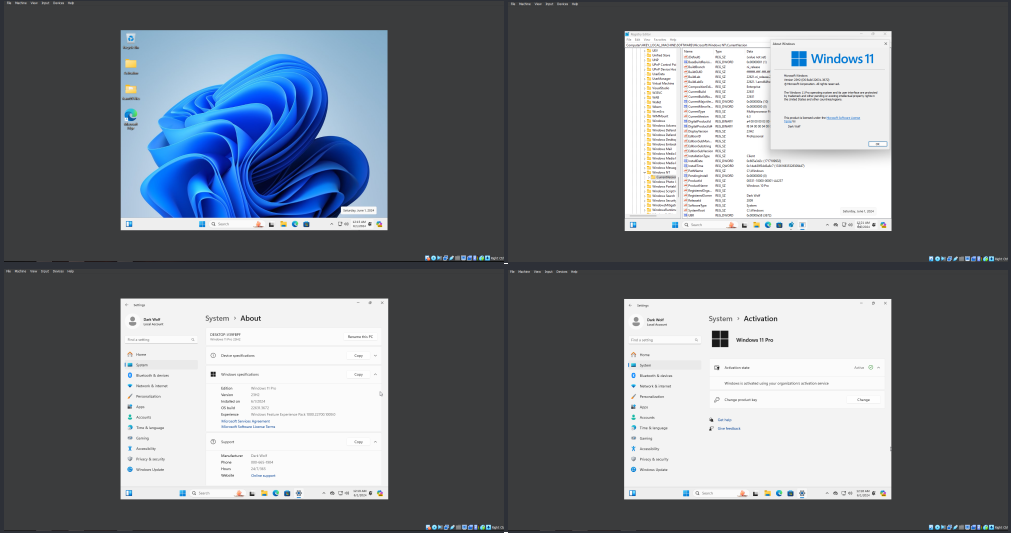Select DisplayVersion registry value
The width and height of the screenshot is (1011, 533).
(x=697, y=131)
